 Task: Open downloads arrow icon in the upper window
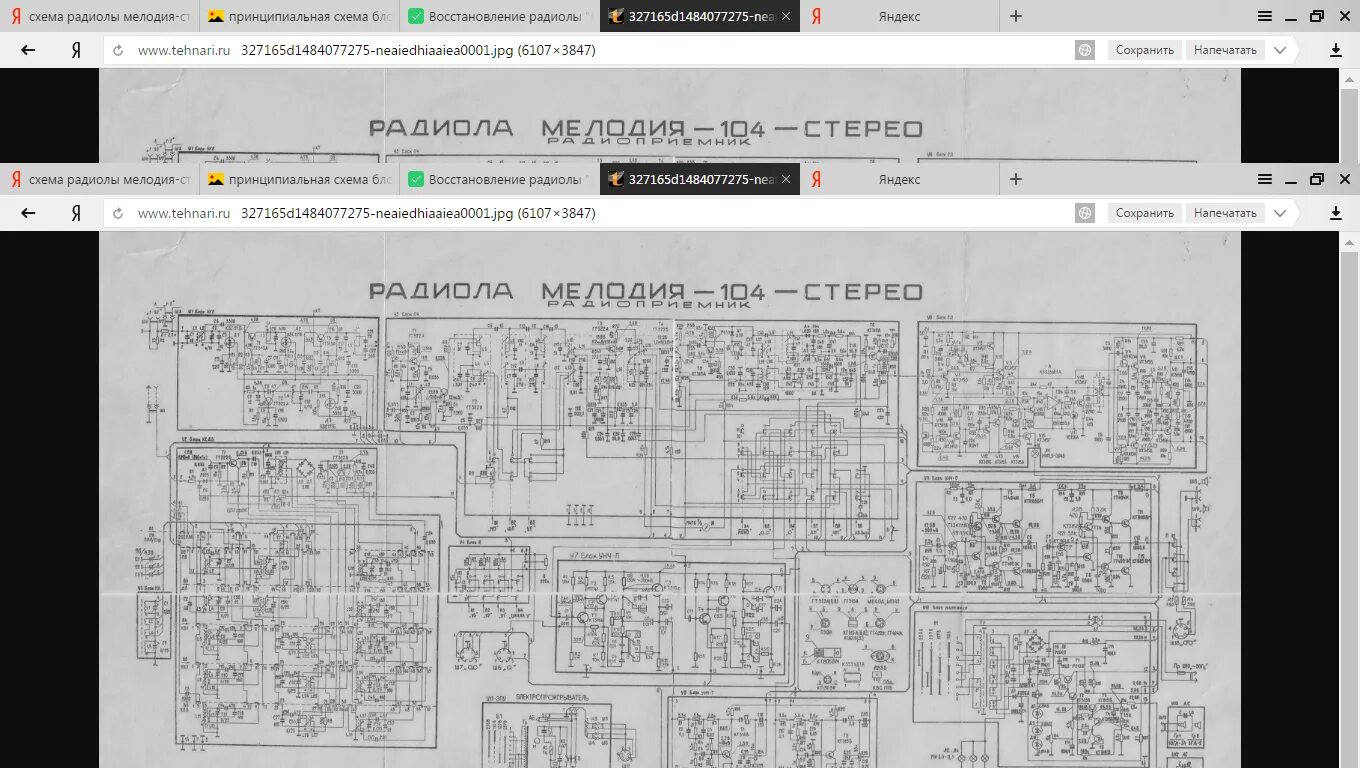(x=1336, y=50)
